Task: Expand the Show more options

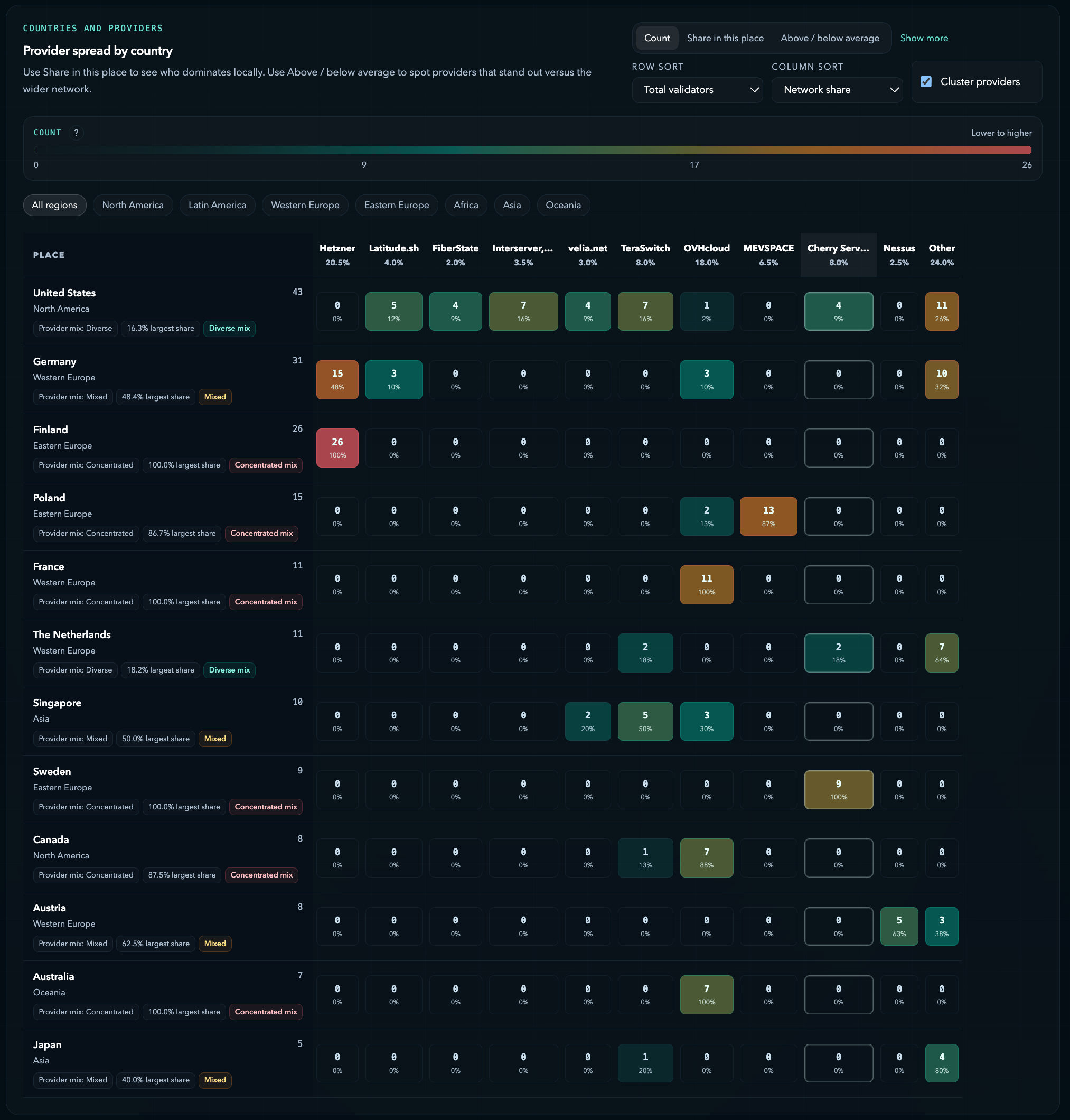Action: coord(923,38)
